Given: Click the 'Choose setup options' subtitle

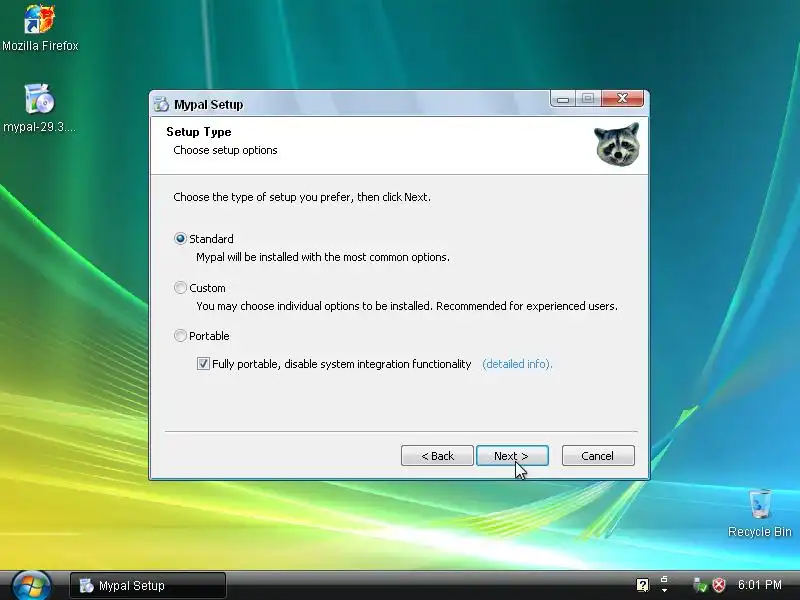Looking at the screenshot, I should 225,150.
